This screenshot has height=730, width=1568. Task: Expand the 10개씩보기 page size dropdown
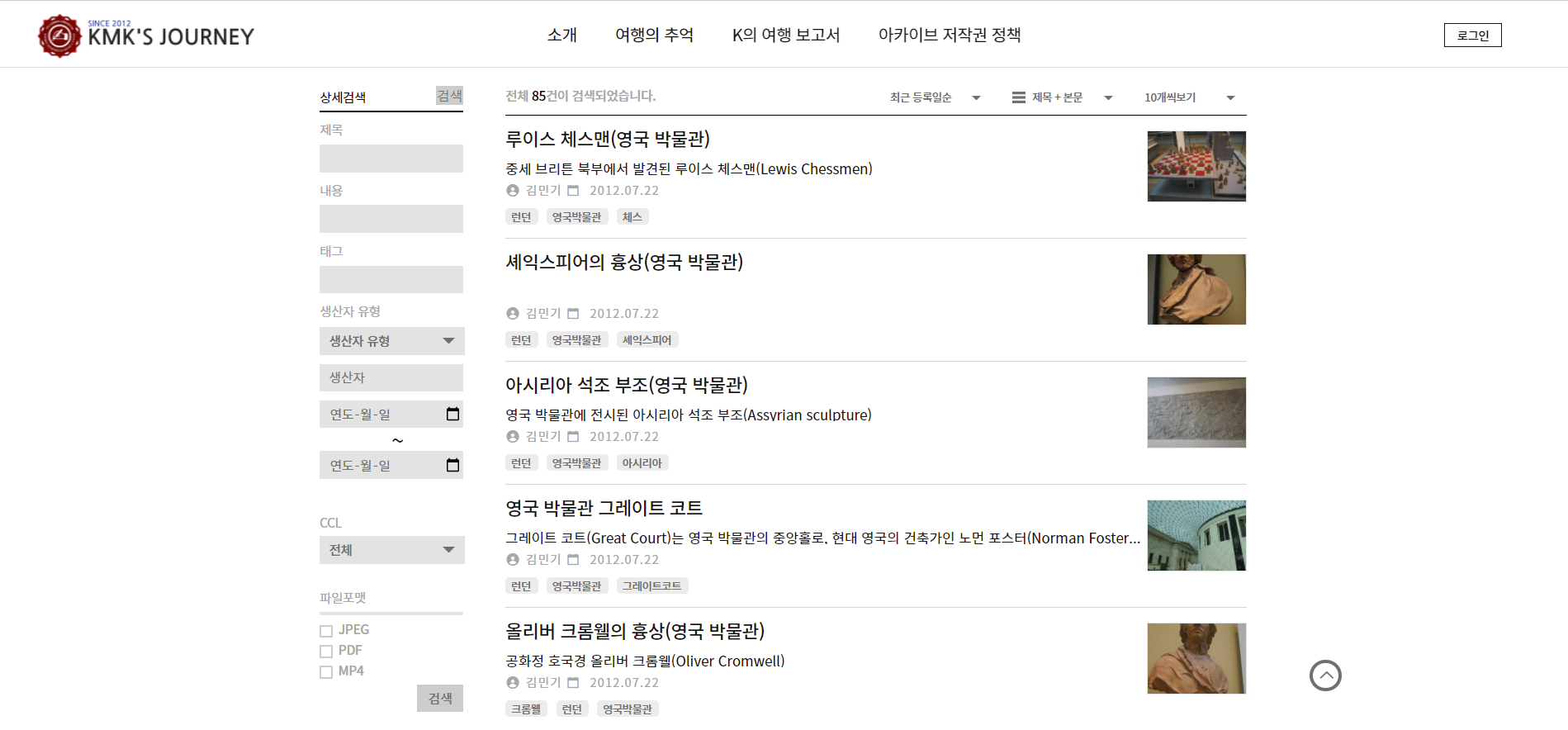coord(1188,97)
